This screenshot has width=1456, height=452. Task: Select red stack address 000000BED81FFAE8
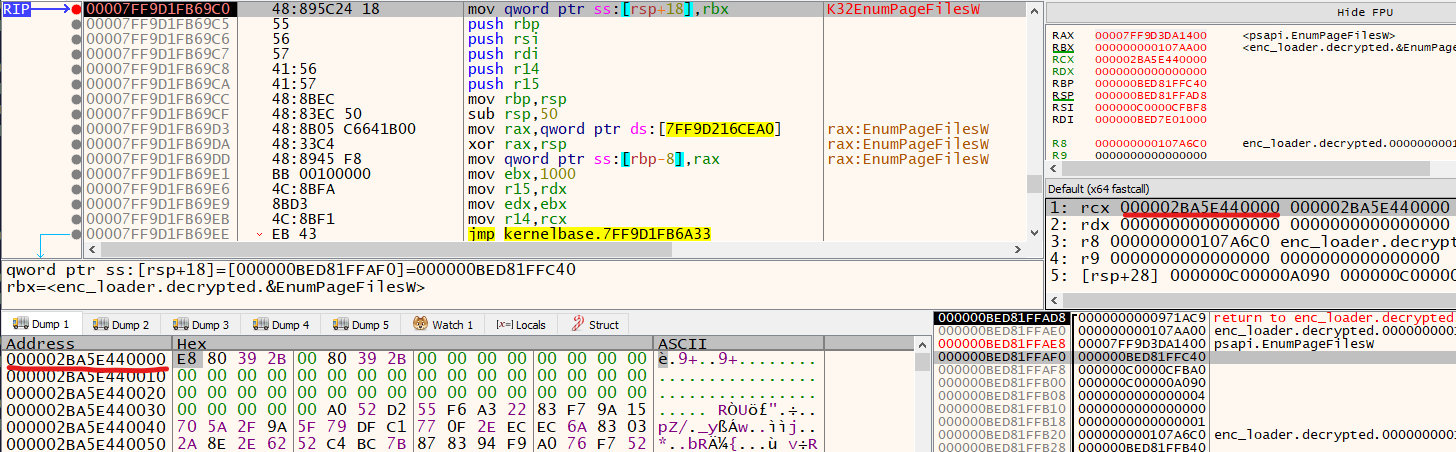tap(1001, 343)
